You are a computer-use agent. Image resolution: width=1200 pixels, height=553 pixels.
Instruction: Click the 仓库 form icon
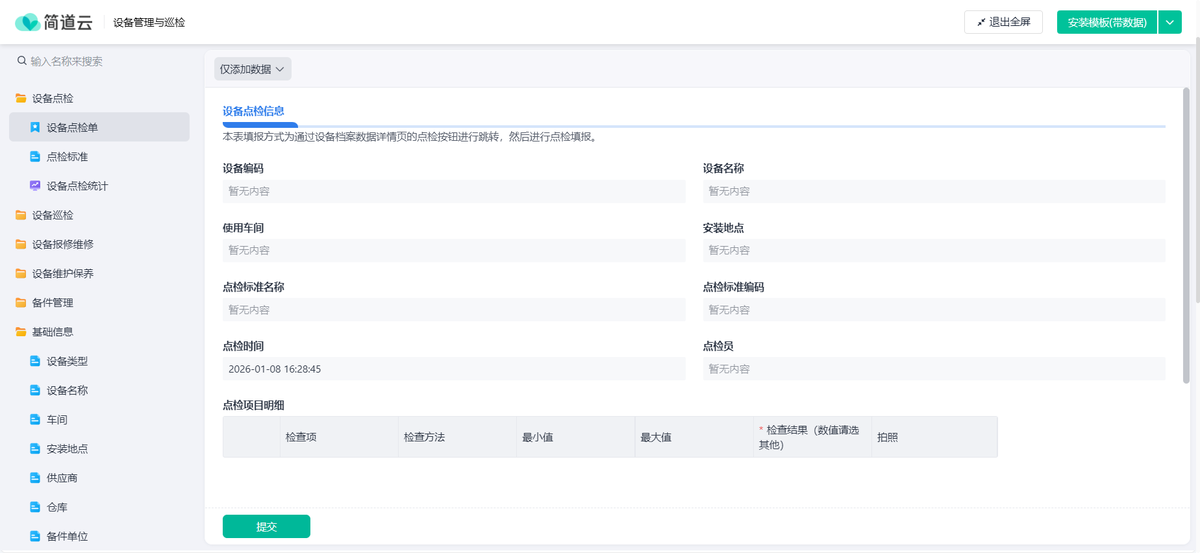[x=35, y=507]
